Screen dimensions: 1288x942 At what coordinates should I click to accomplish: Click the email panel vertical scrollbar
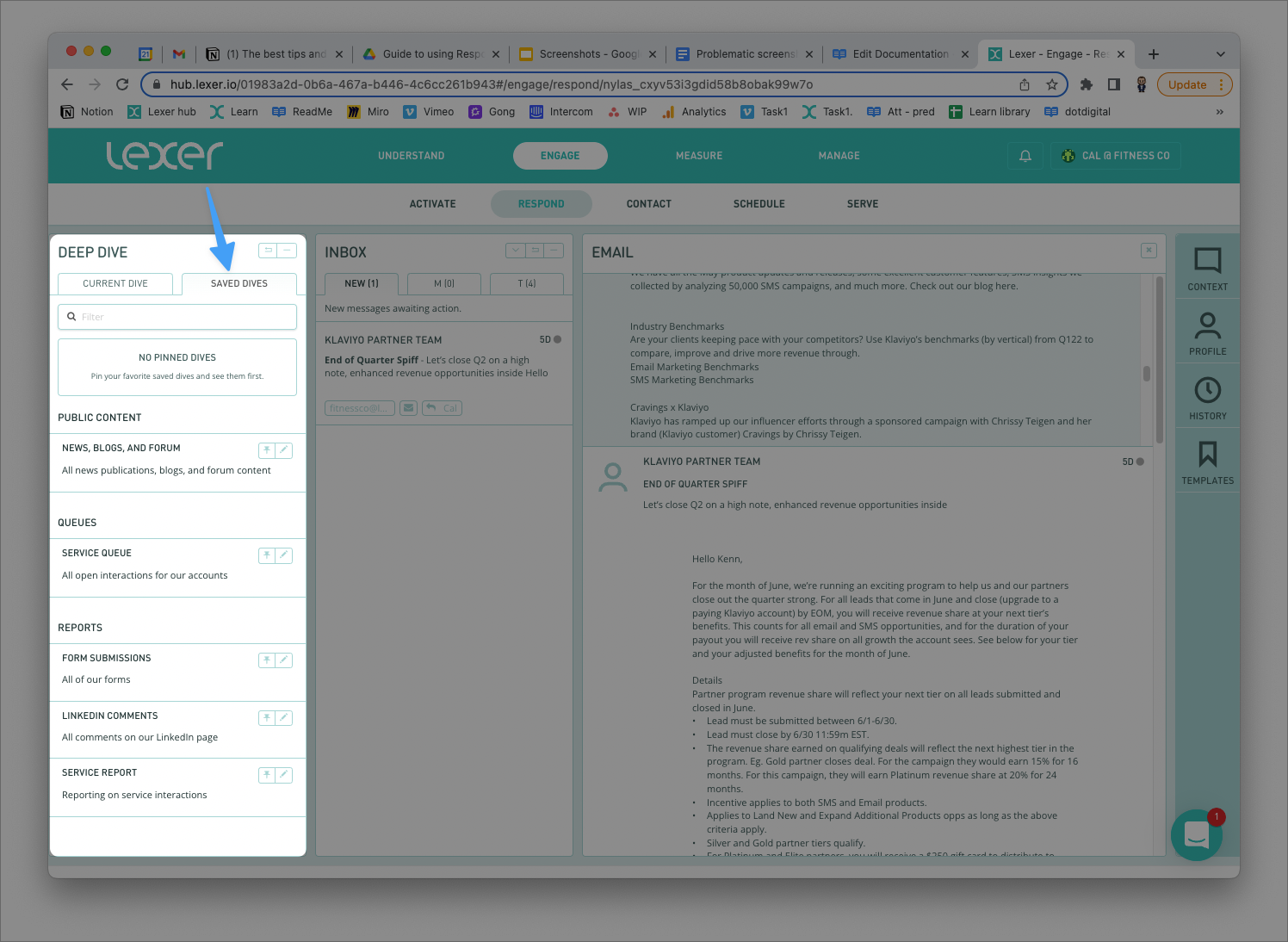click(1147, 374)
